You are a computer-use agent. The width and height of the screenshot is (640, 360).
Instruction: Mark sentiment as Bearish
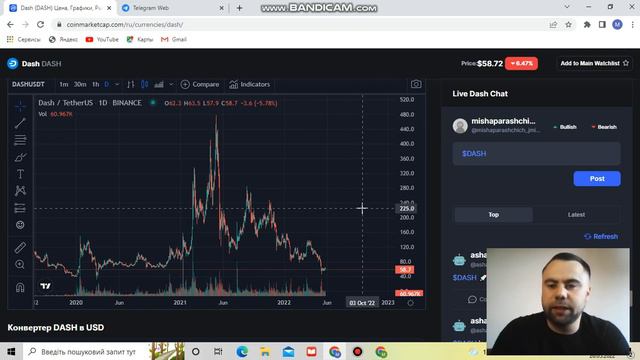604,127
